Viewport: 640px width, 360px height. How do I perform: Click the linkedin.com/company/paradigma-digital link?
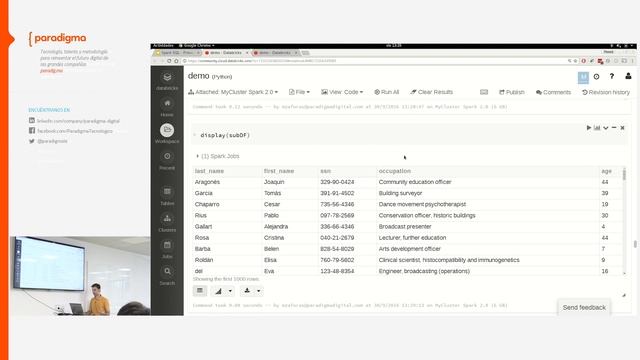78,121
